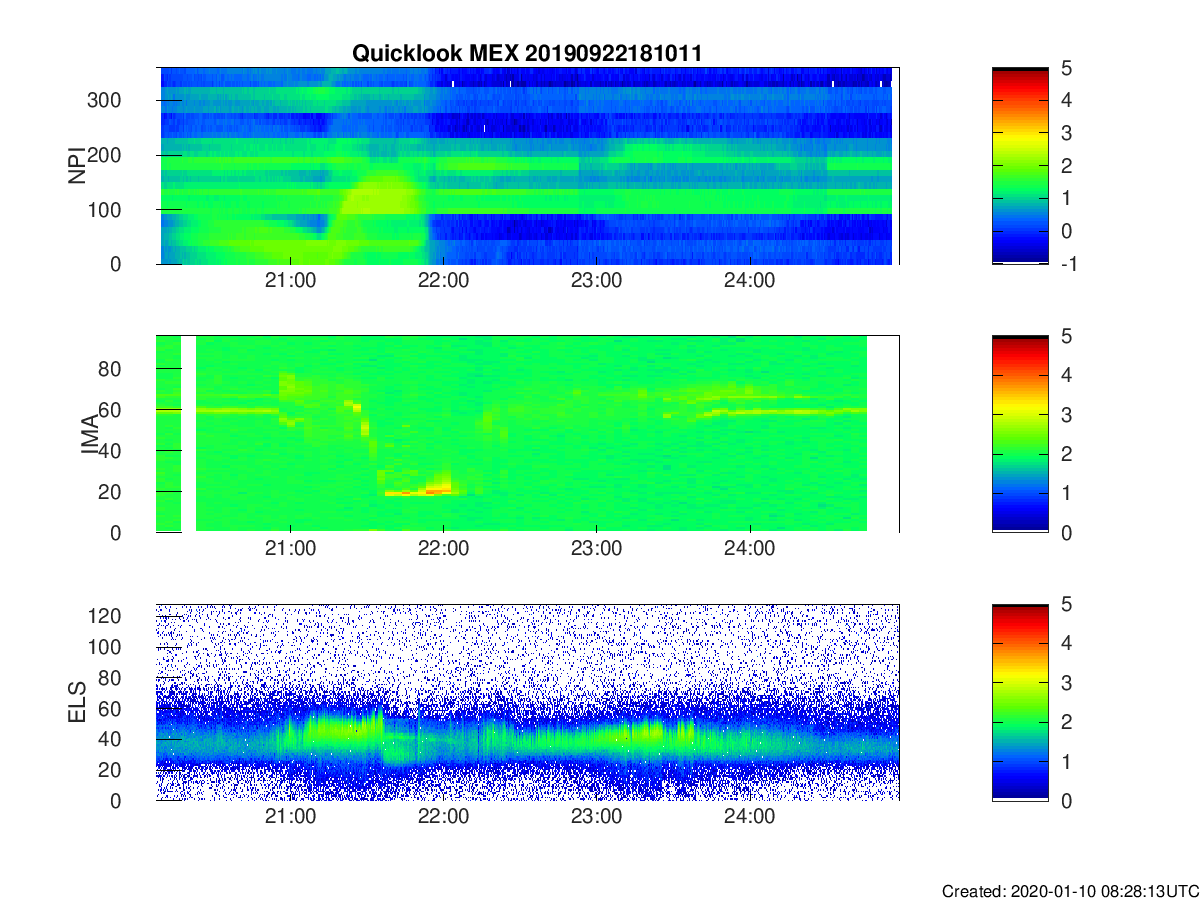The height and width of the screenshot is (900, 1200).
Task: Click the 24:00 tick under the NPI panel
Action: point(749,281)
